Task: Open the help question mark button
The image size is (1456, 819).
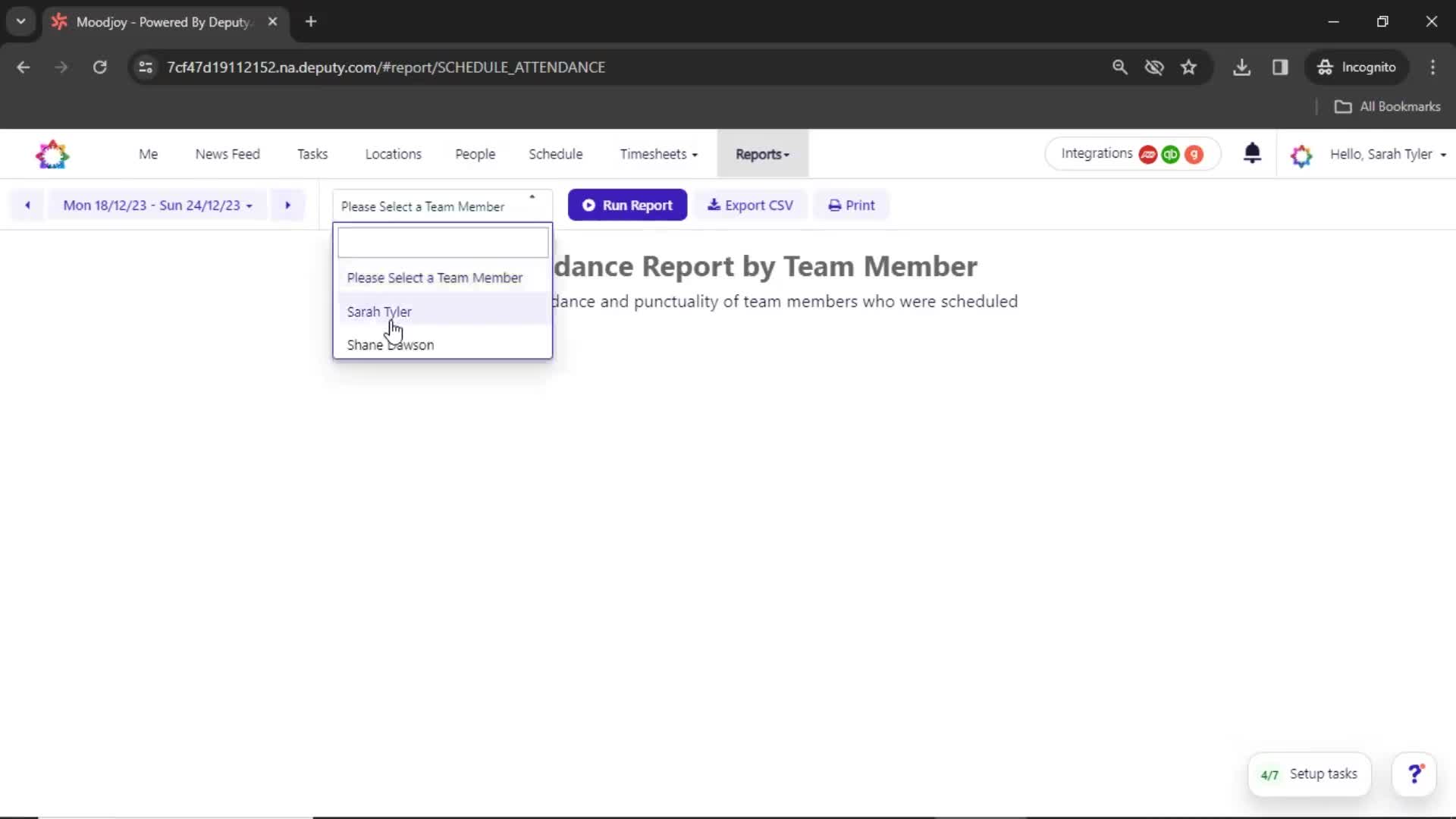Action: point(1414,774)
